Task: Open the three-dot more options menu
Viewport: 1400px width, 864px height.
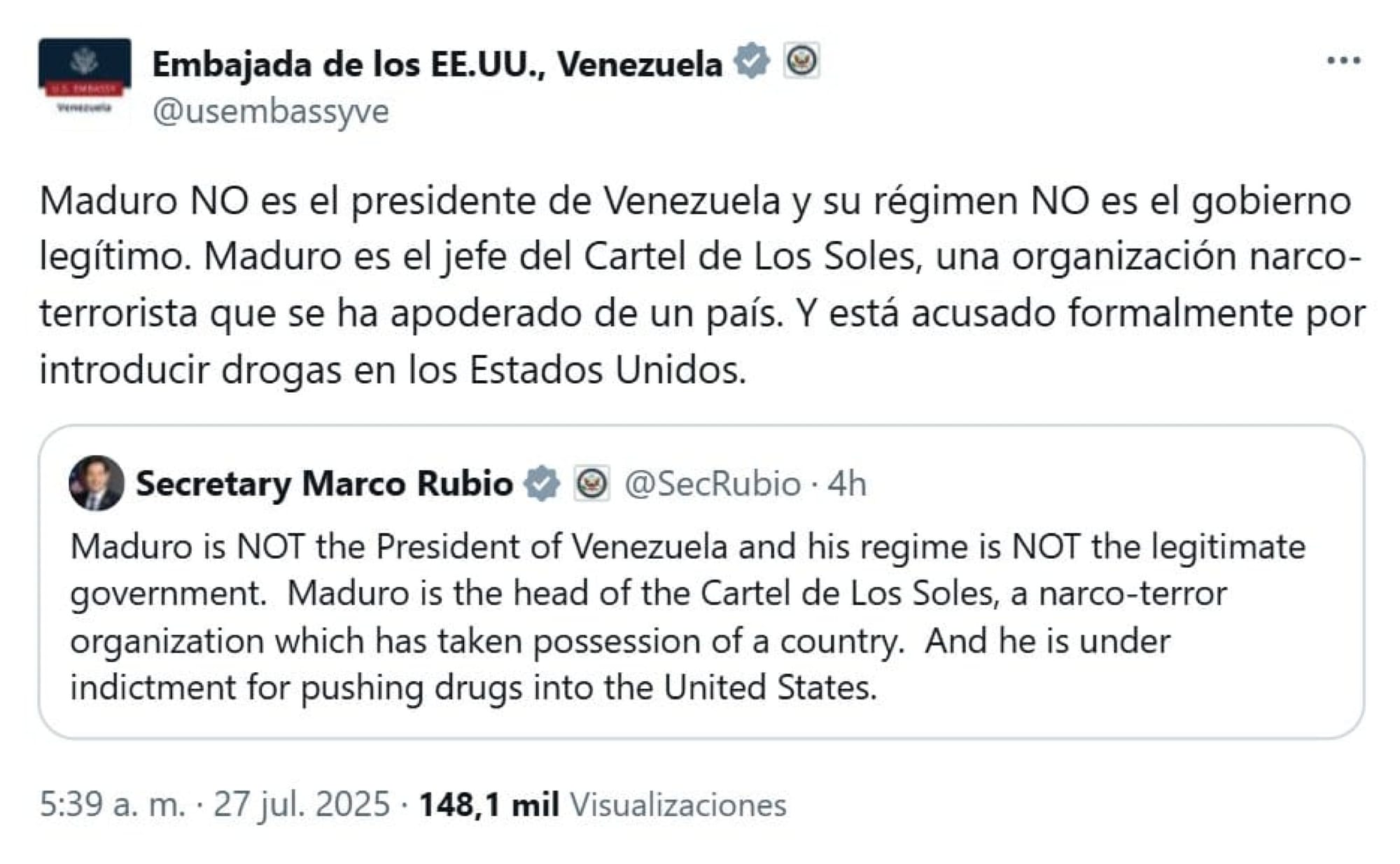Action: pyautogui.click(x=1343, y=62)
